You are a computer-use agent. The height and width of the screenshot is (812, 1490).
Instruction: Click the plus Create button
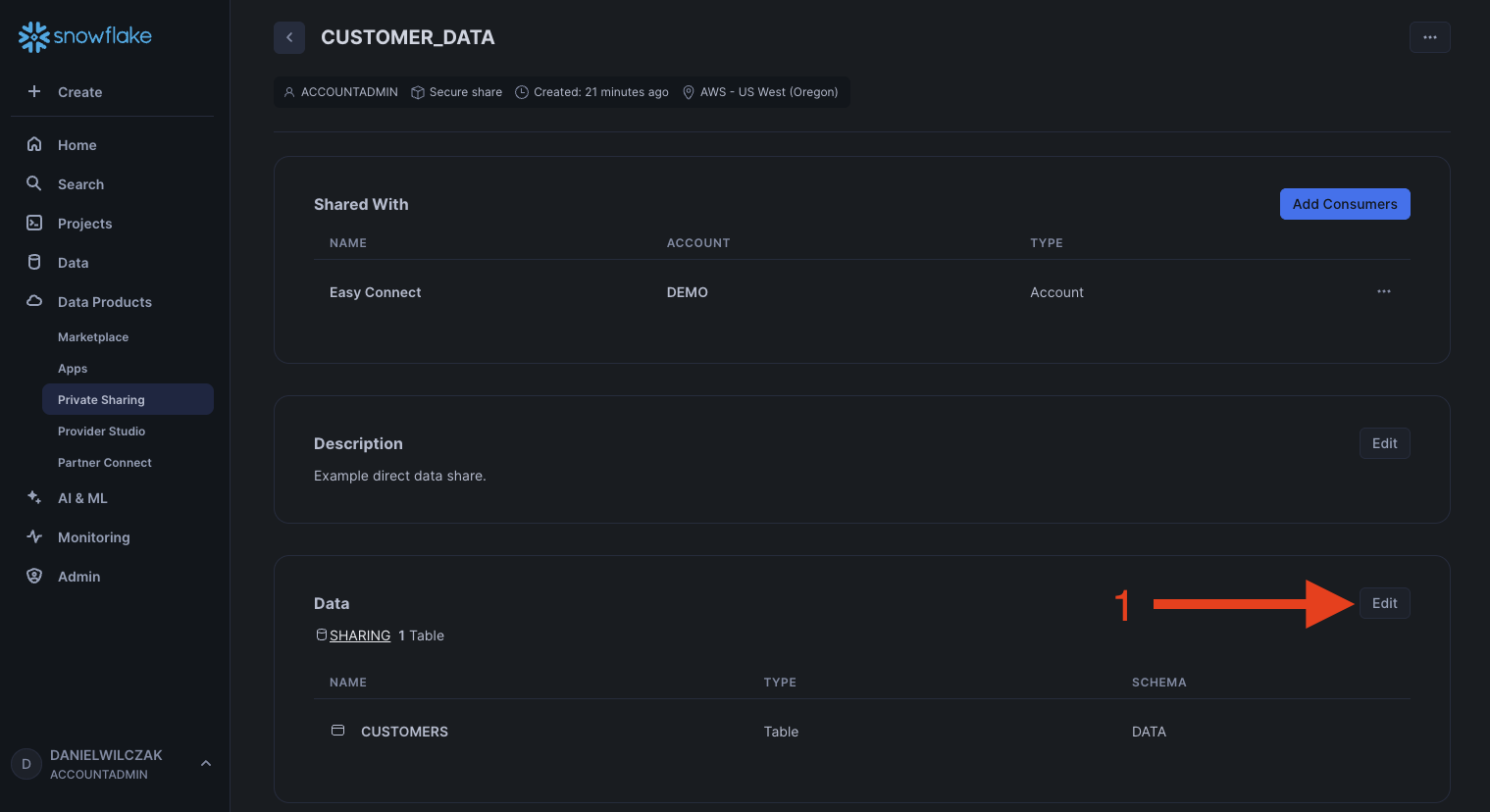tap(66, 91)
